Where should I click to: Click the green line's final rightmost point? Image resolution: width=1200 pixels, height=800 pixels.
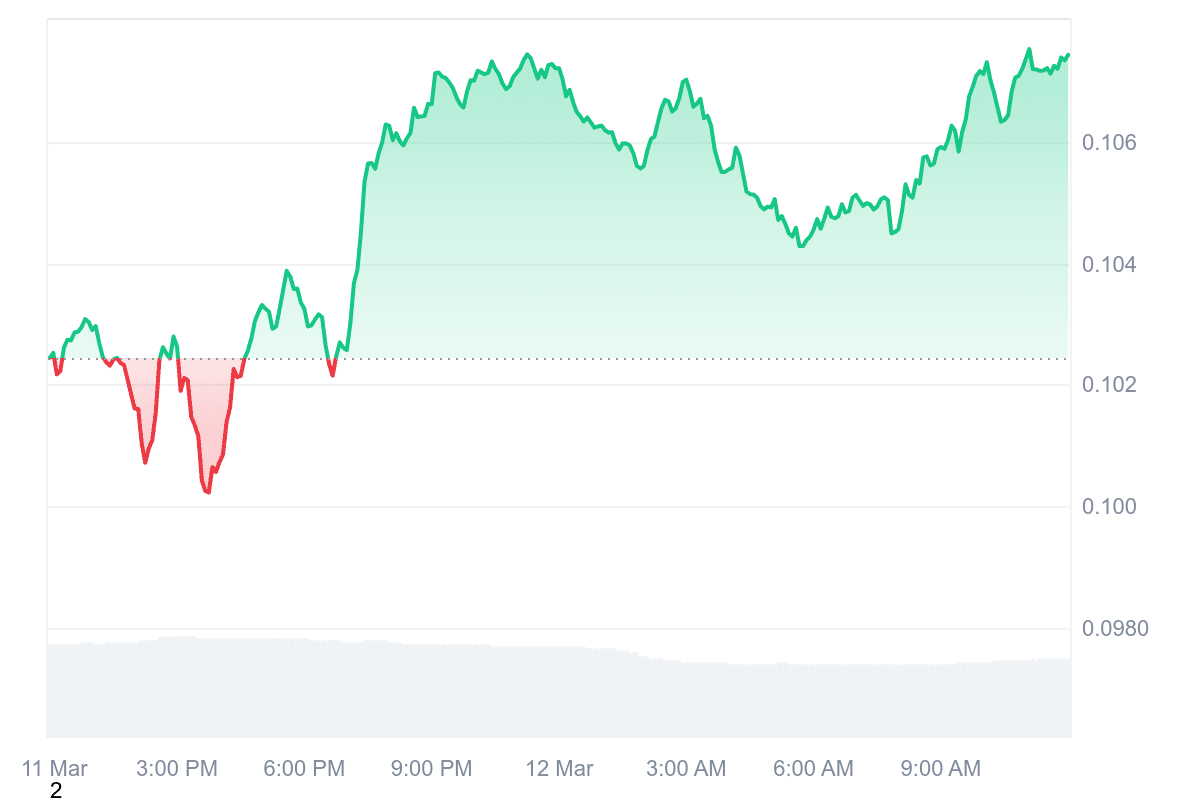tap(1068, 55)
